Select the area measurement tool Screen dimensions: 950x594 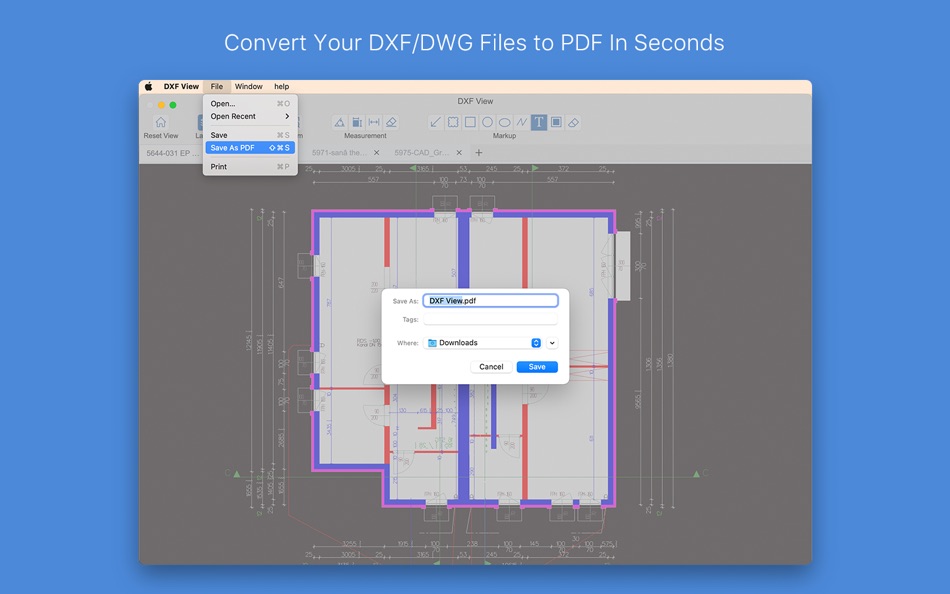[357, 122]
